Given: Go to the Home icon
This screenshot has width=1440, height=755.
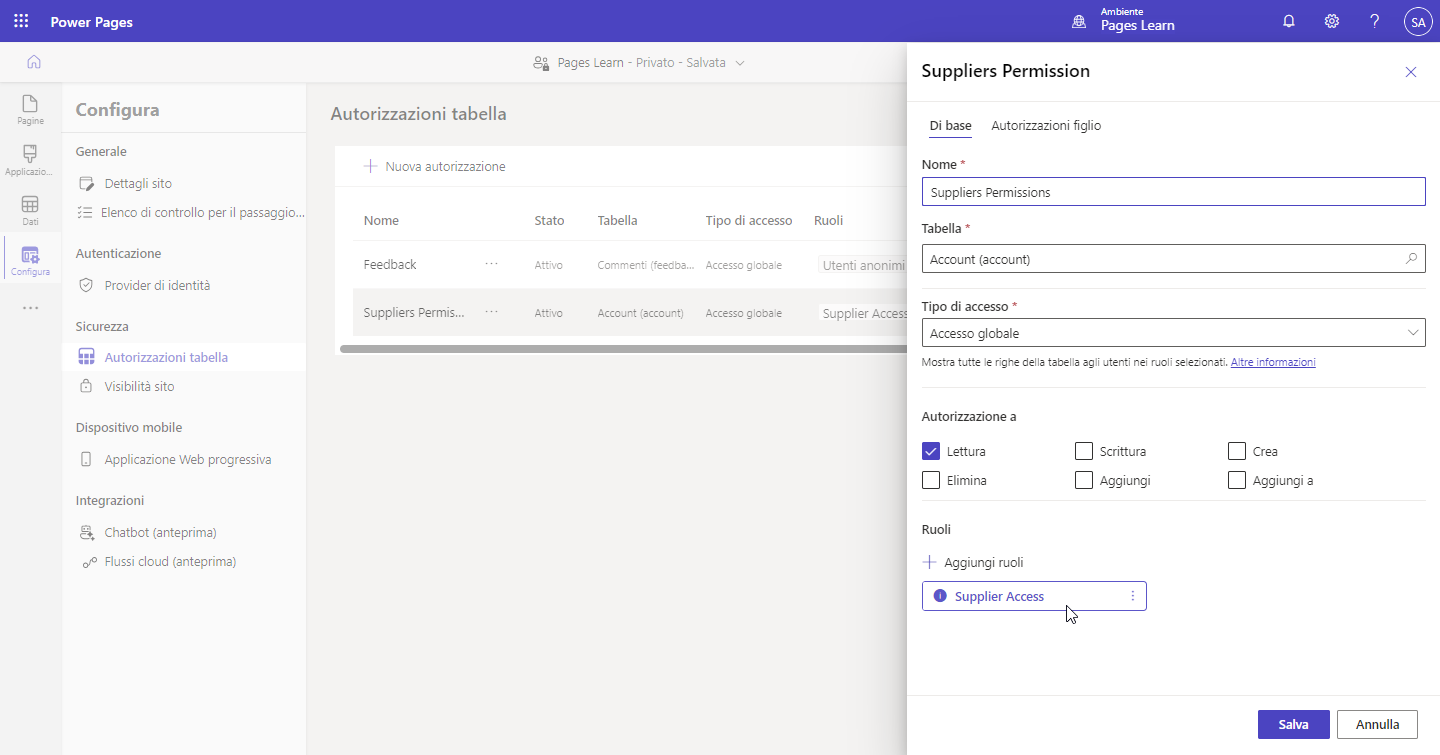Looking at the screenshot, I should (x=34, y=62).
